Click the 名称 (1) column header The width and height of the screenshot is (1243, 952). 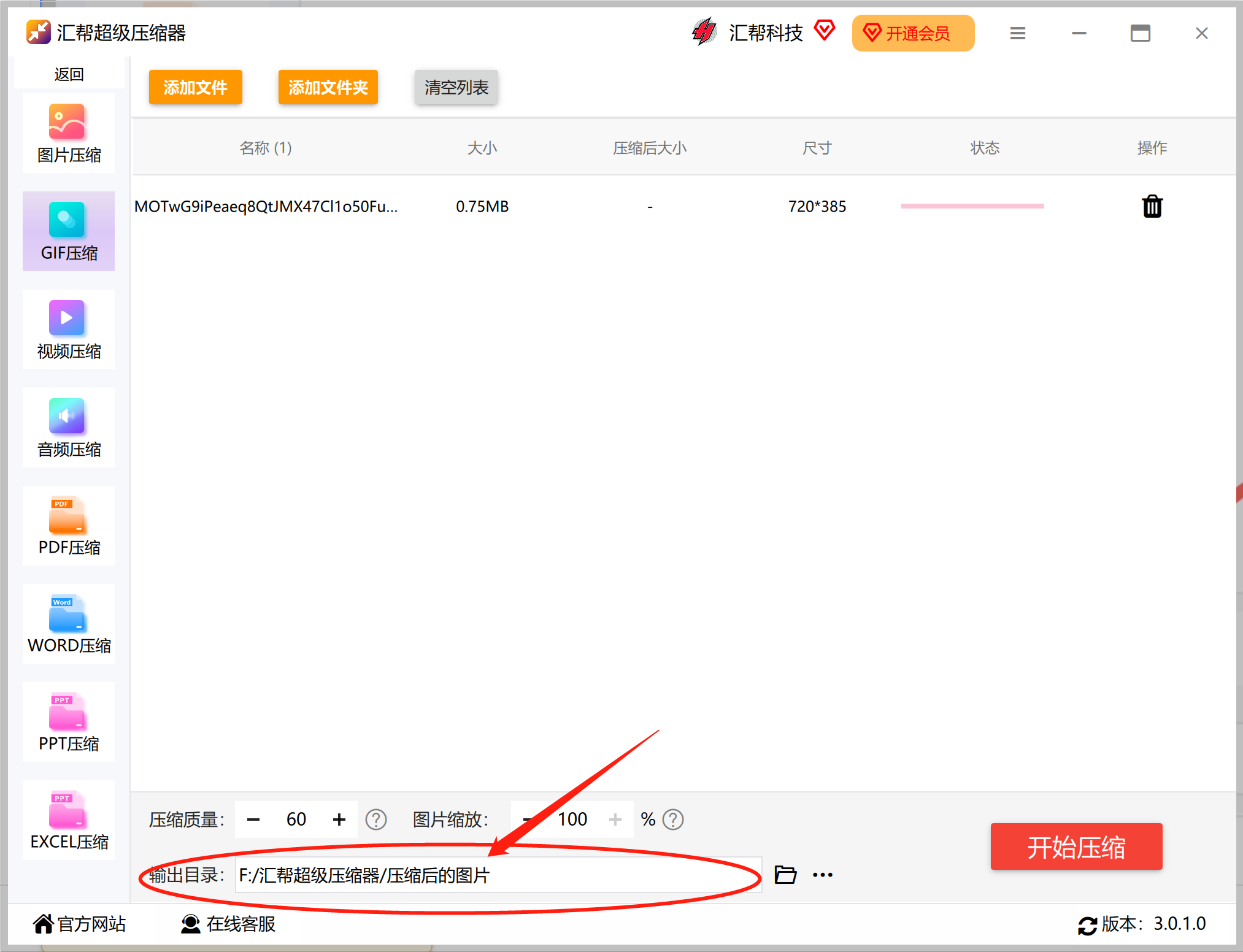266,148
